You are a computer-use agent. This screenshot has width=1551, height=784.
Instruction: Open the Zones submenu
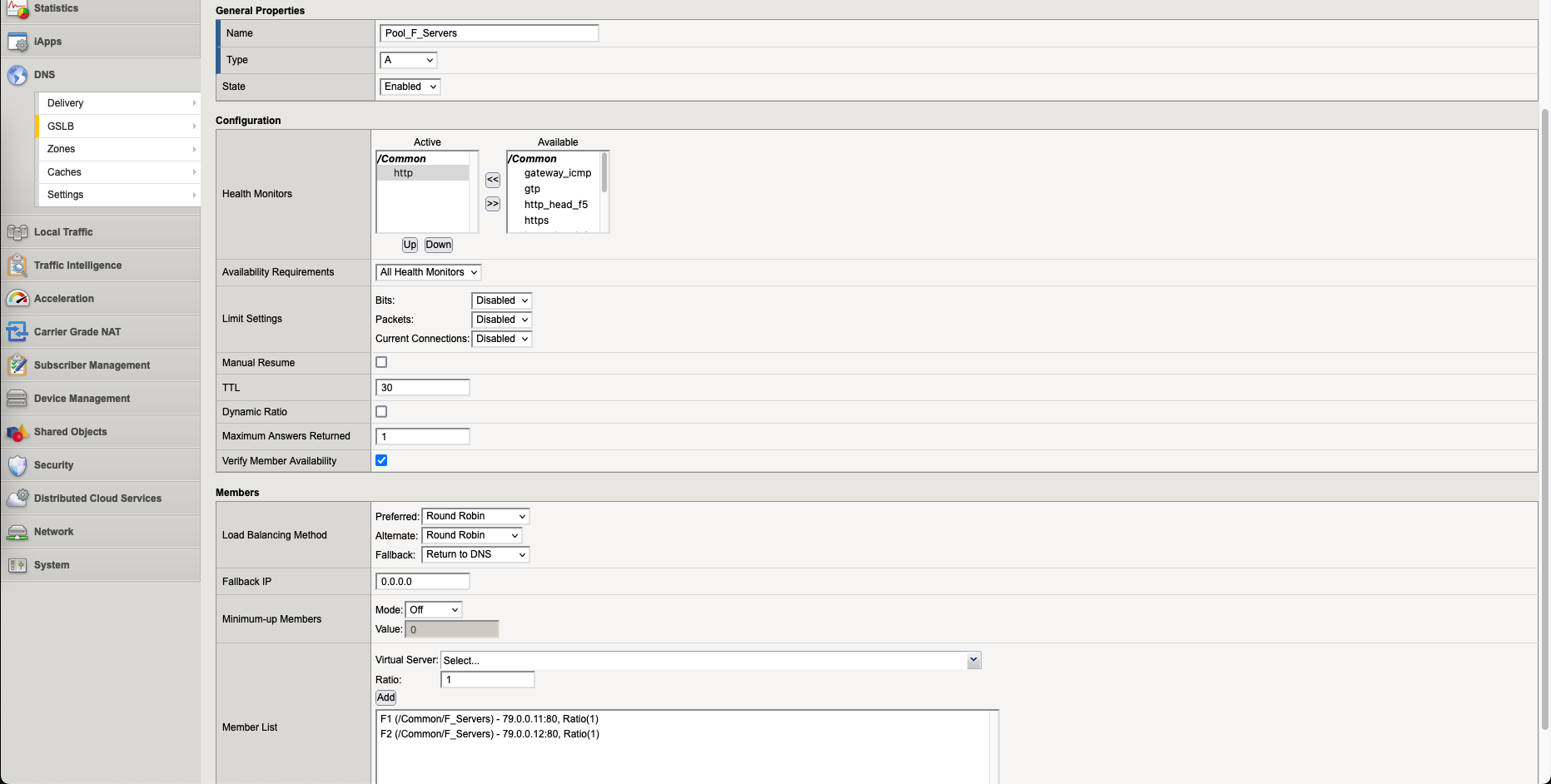click(118, 149)
